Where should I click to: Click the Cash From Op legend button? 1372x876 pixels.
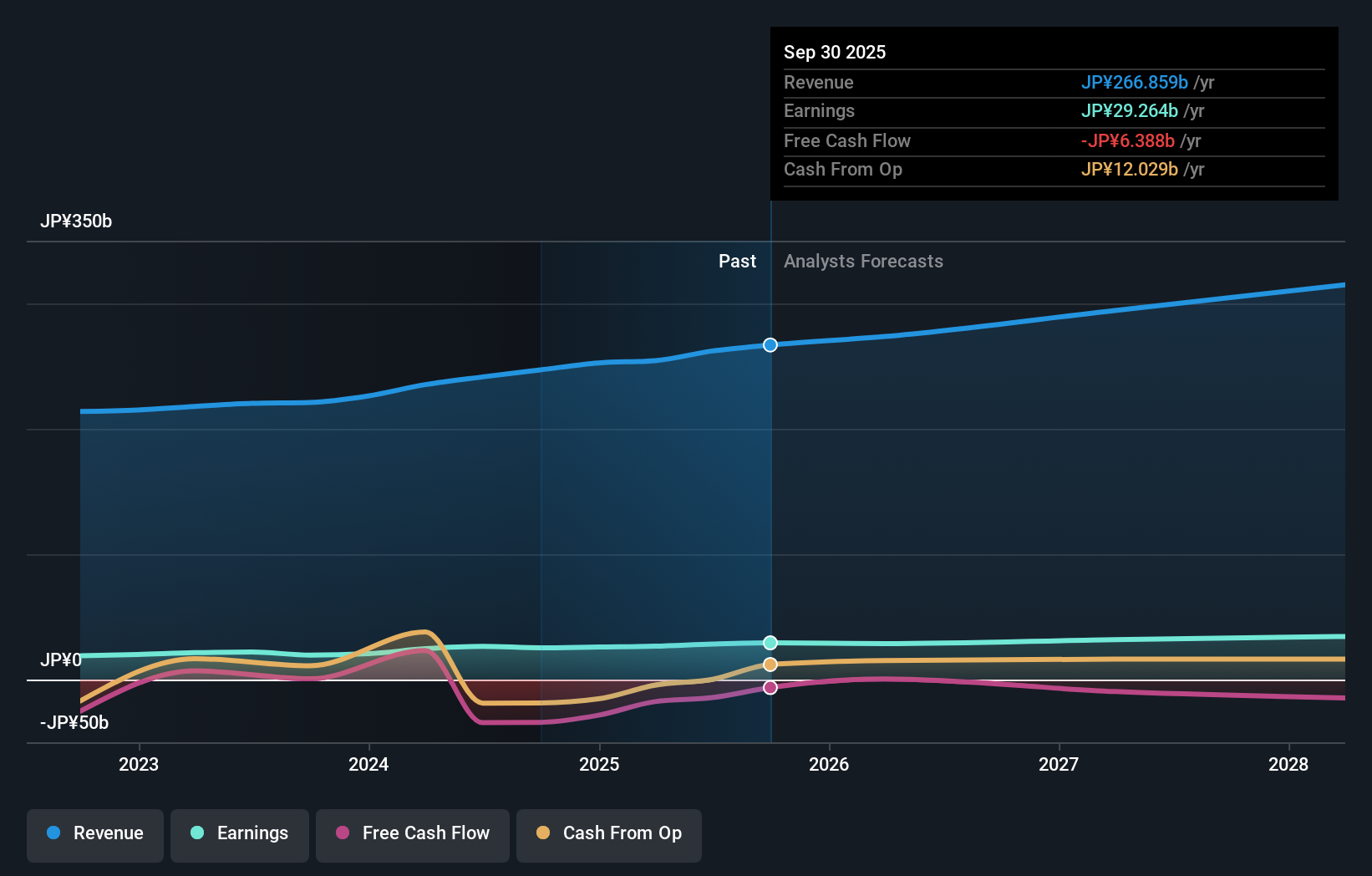tap(608, 833)
